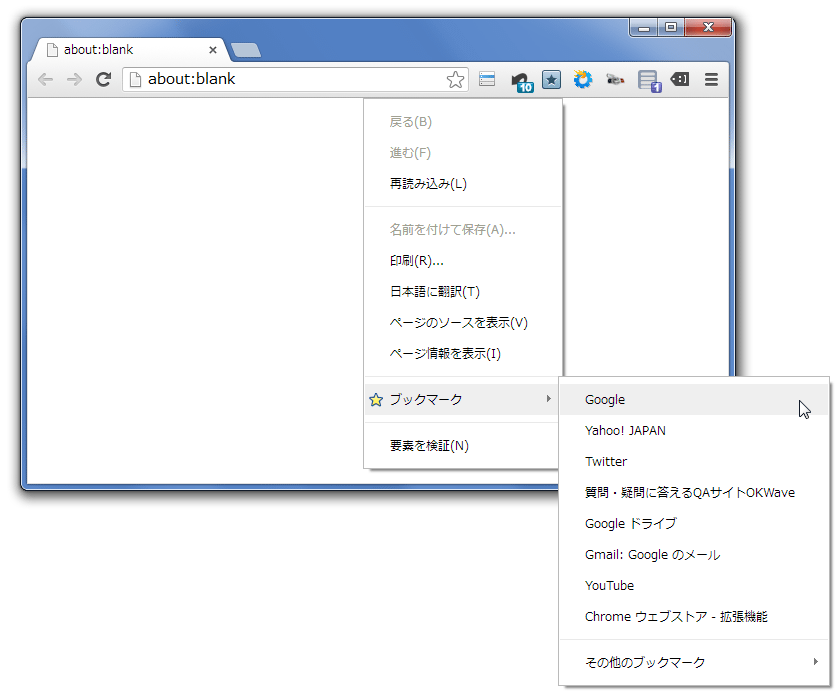The width and height of the screenshot is (839, 696).
Task: Open the extension icon with the 10 badge
Action: (x=522, y=82)
